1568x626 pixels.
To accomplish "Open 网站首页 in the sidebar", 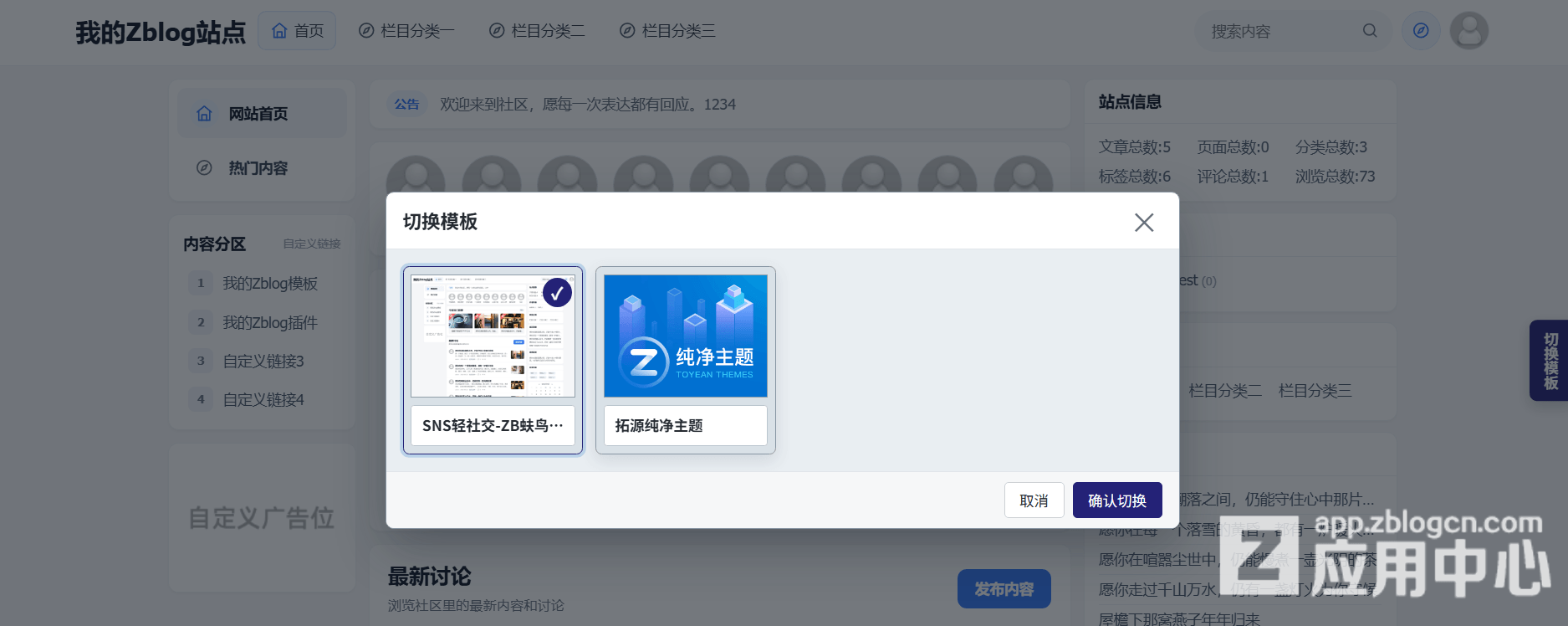I will [x=262, y=114].
